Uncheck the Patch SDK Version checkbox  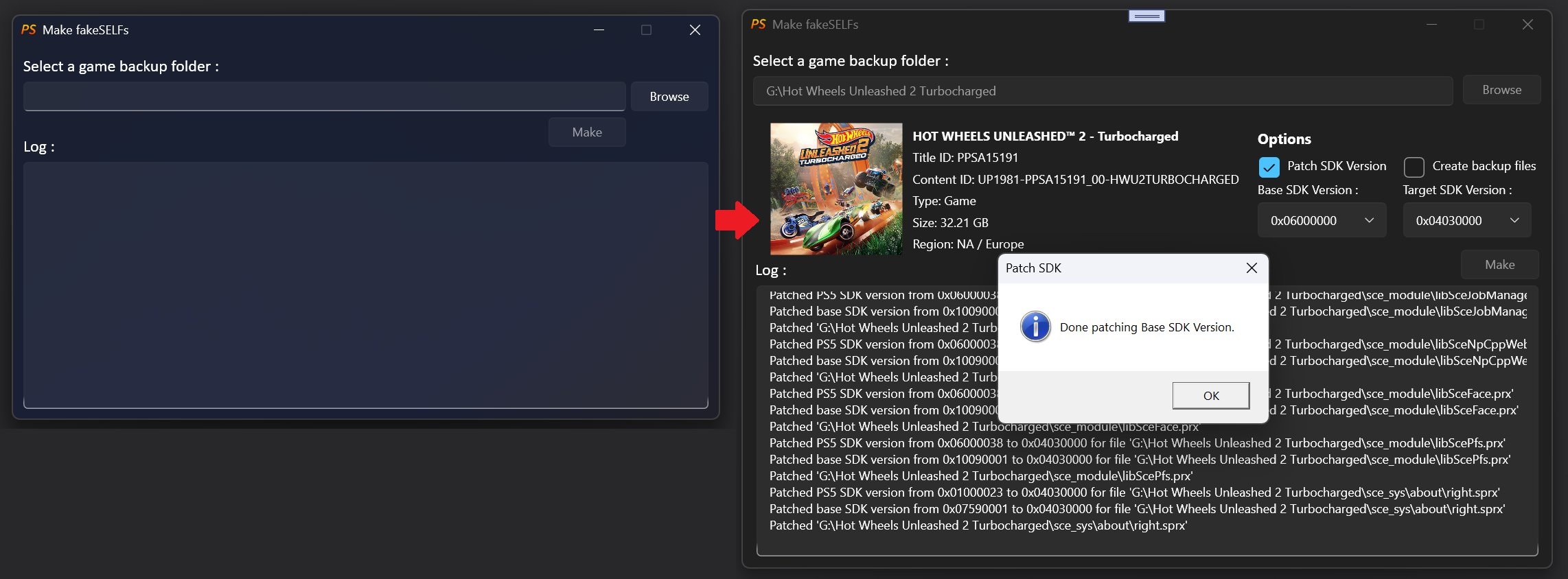coord(1269,167)
